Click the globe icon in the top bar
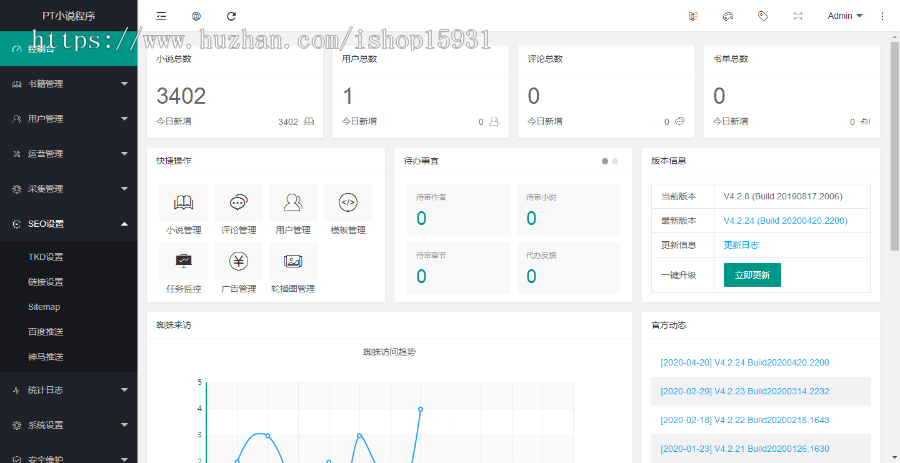The image size is (900, 463). pyautogui.click(x=196, y=16)
